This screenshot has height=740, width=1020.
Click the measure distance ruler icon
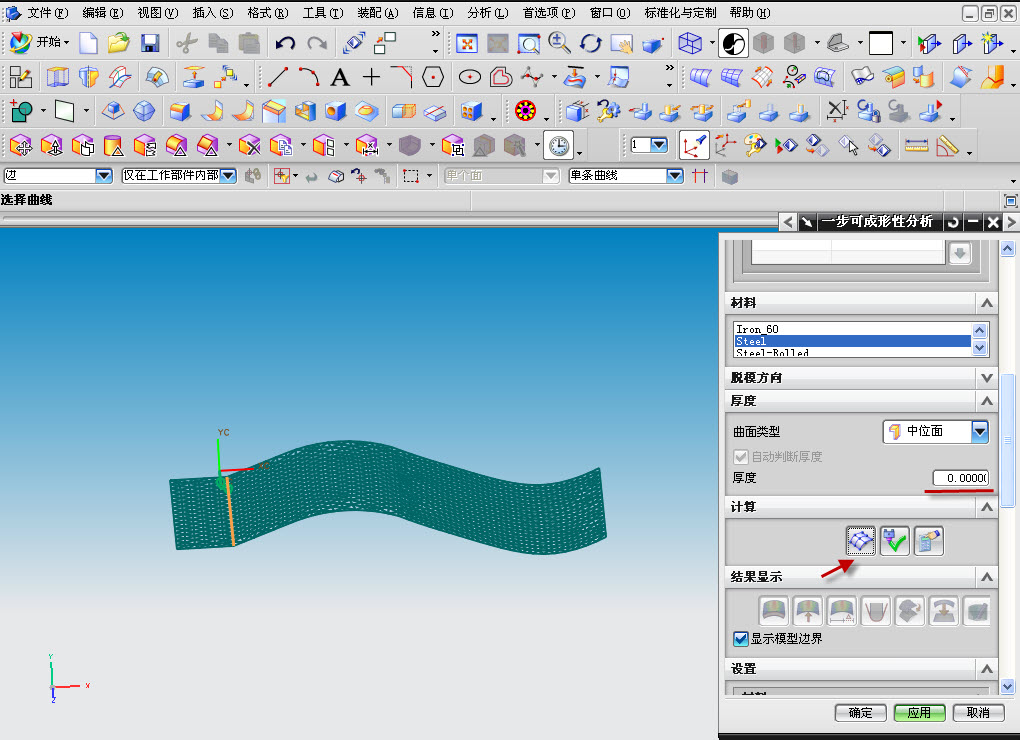coord(917,146)
